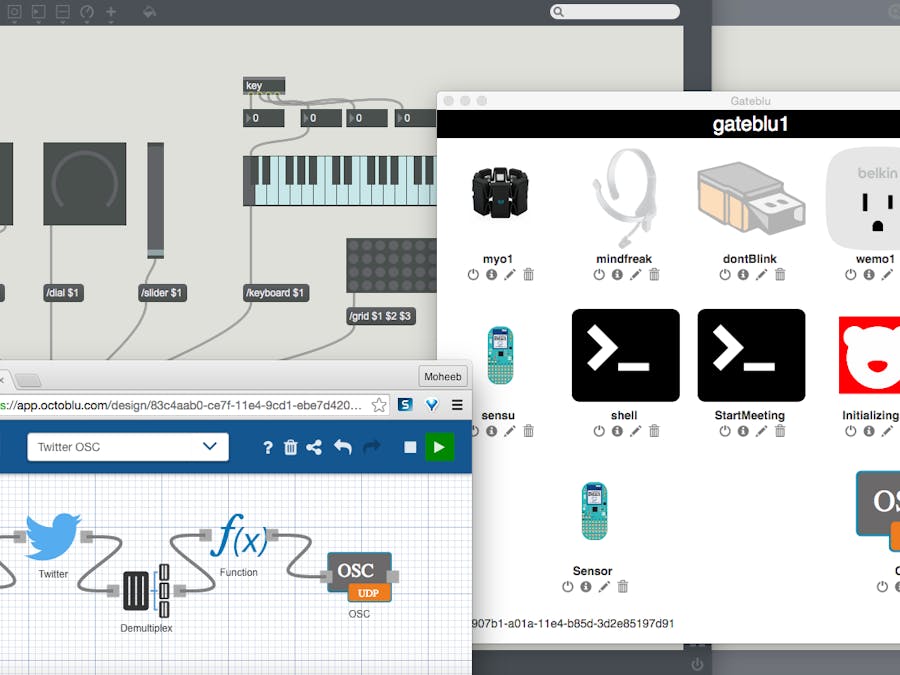Toggle power for mindfreak device
The image size is (900, 675).
599,275
